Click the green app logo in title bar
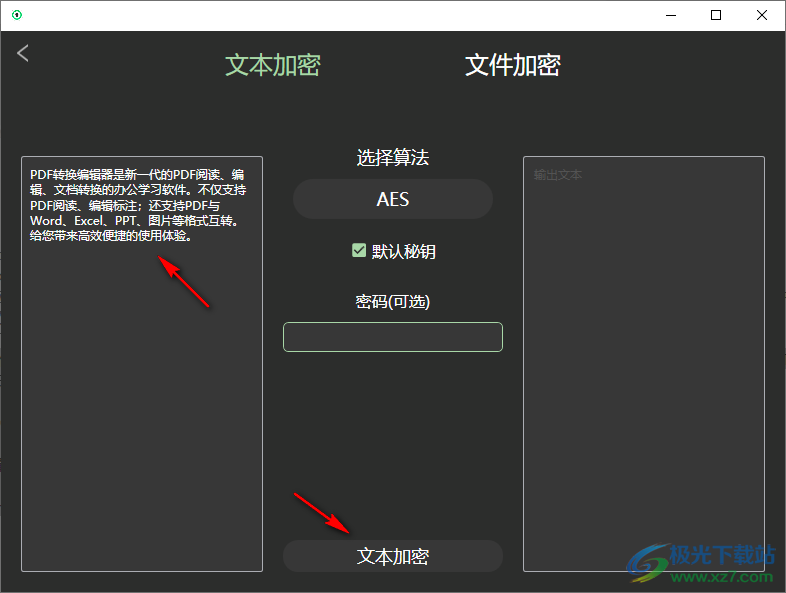The image size is (786, 593). coord(17,15)
